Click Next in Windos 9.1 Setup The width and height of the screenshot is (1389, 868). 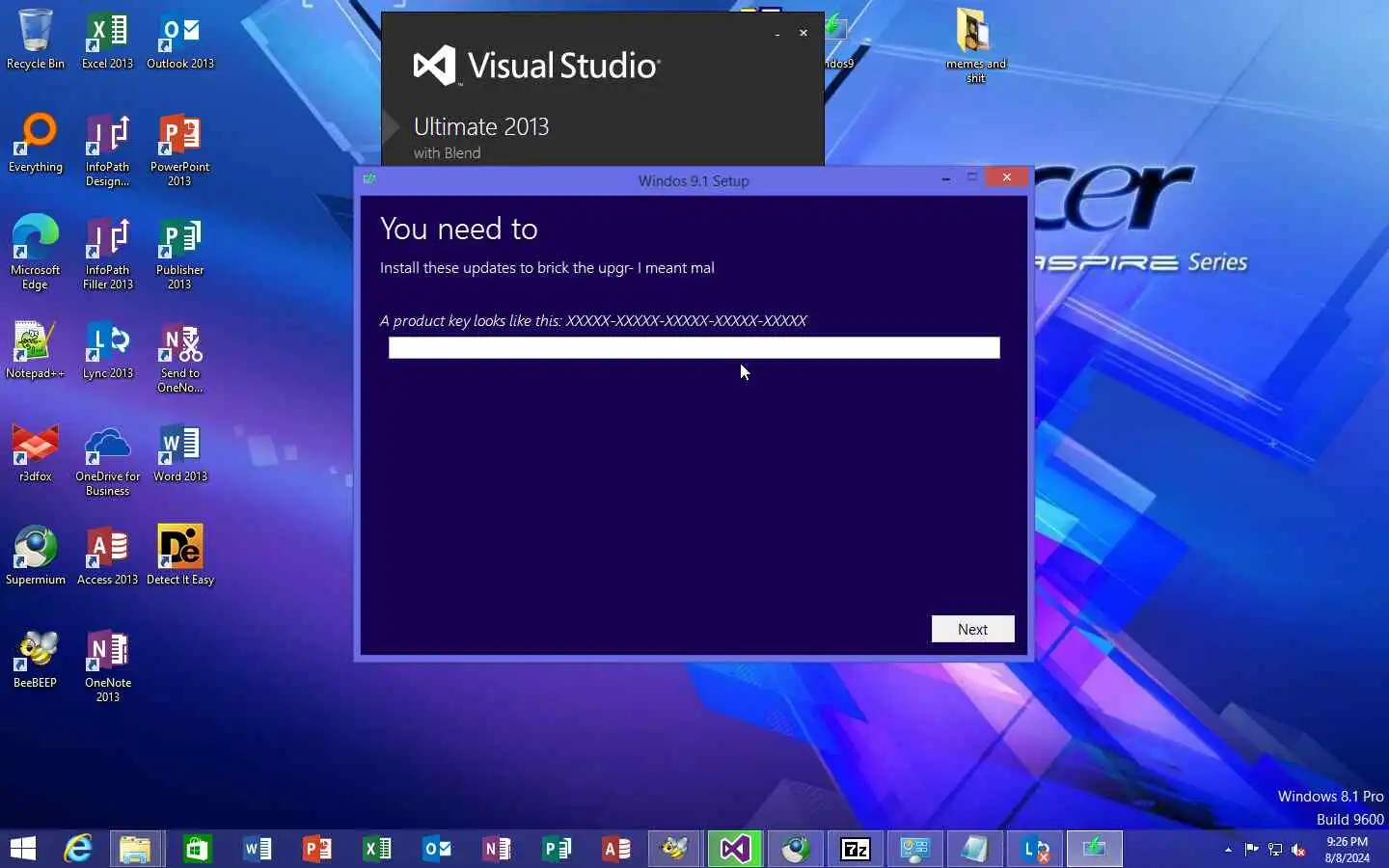tap(972, 629)
